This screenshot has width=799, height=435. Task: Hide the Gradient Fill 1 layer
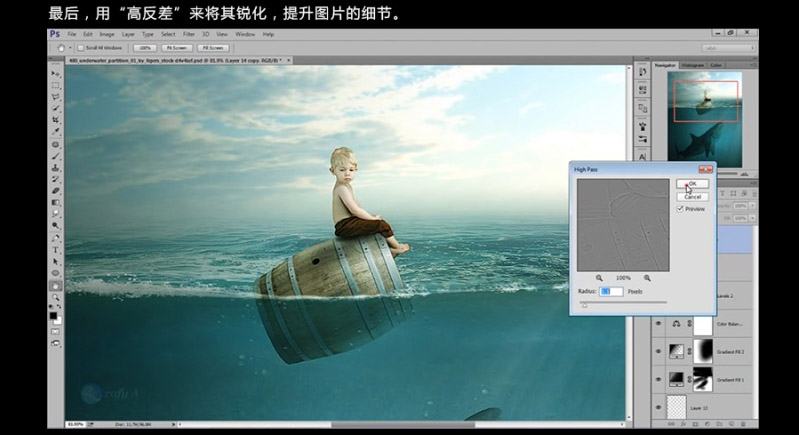pyautogui.click(x=658, y=379)
